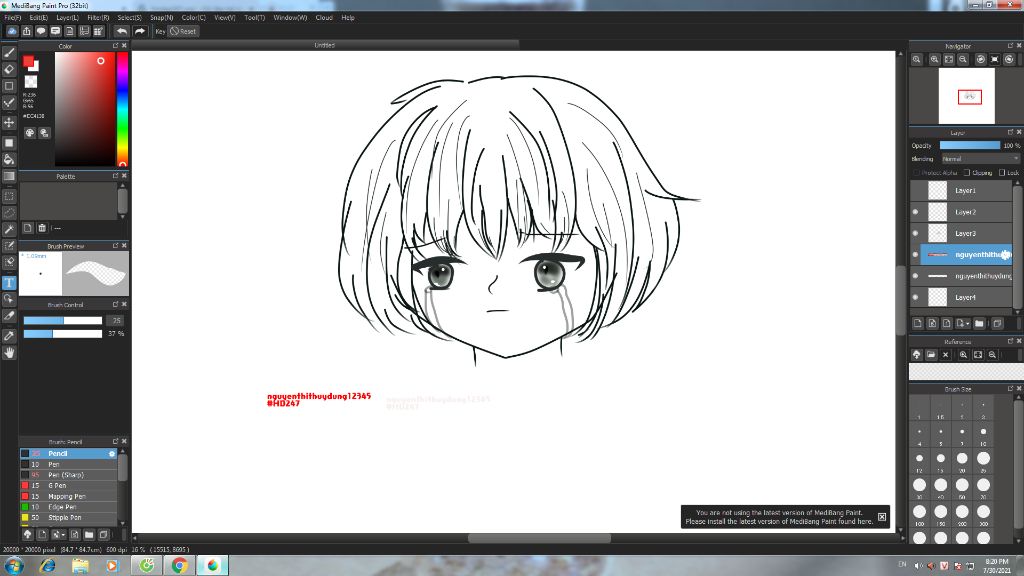Screen dimensions: 1024x576
Task: Open Blending mode dropdown
Action: [980, 159]
